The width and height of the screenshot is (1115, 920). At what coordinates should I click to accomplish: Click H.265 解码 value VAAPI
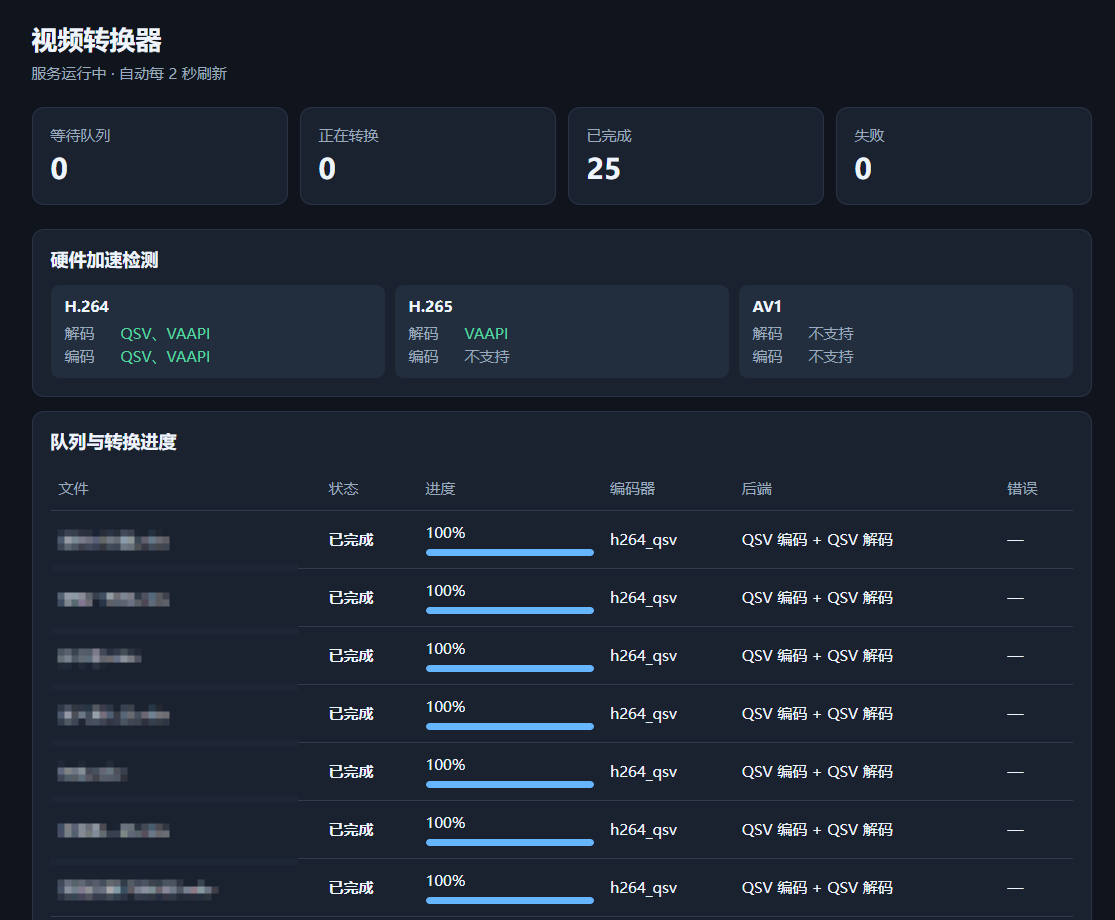486,333
